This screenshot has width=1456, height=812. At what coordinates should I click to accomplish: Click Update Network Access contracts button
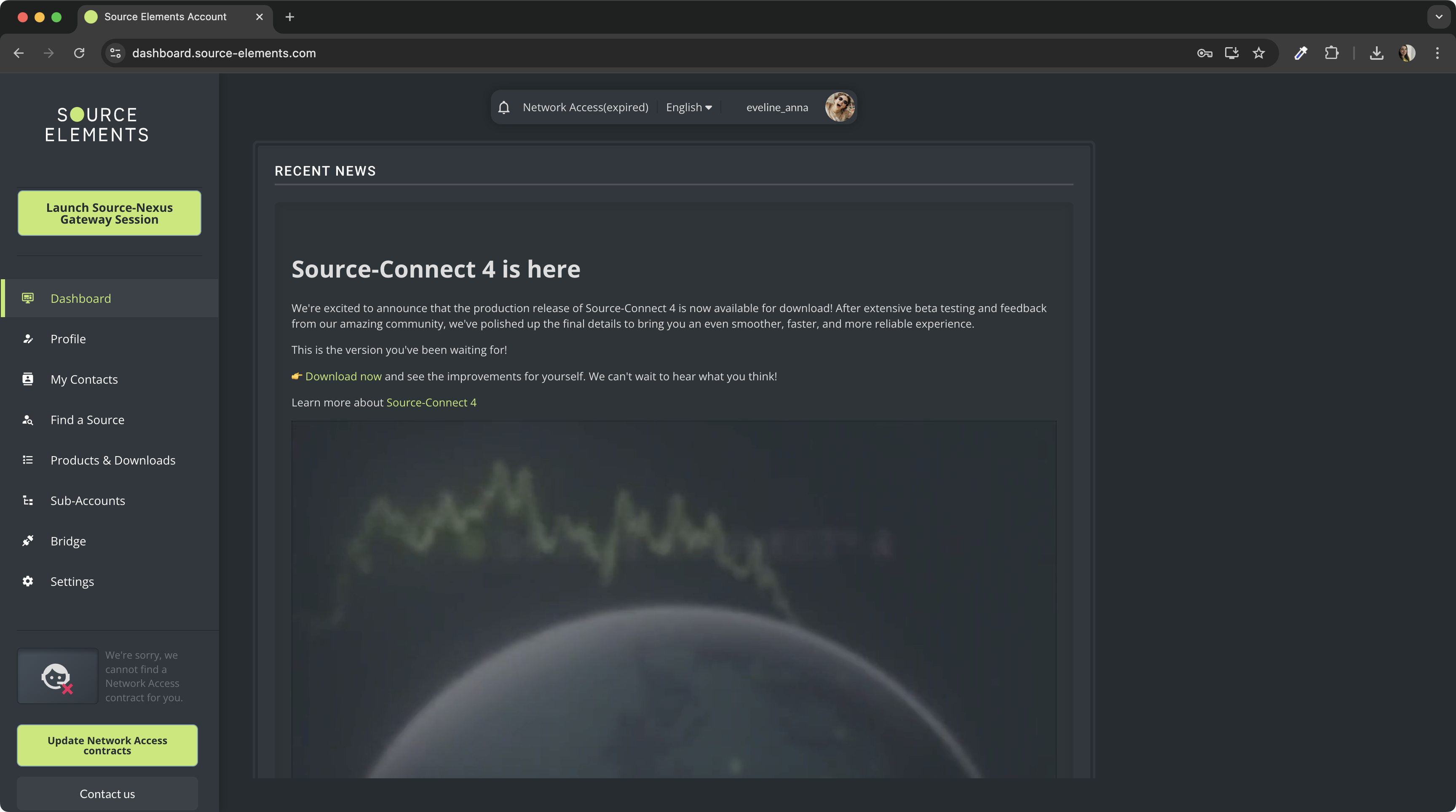point(107,745)
